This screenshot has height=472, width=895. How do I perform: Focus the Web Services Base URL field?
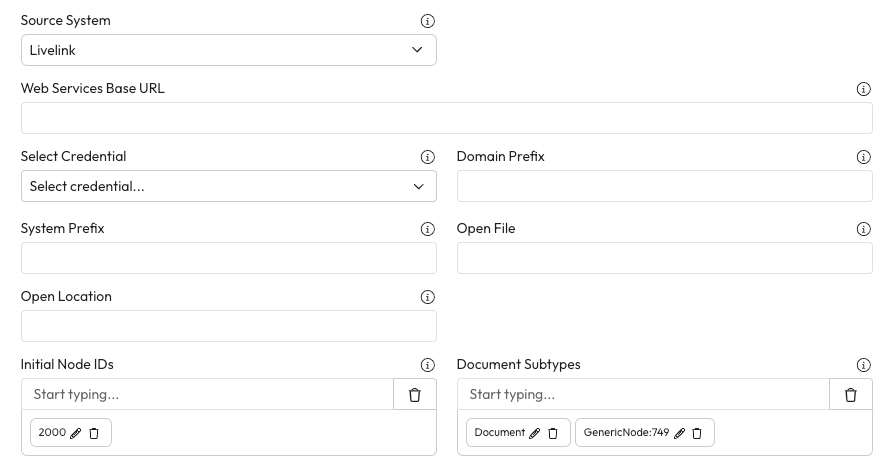pos(446,118)
